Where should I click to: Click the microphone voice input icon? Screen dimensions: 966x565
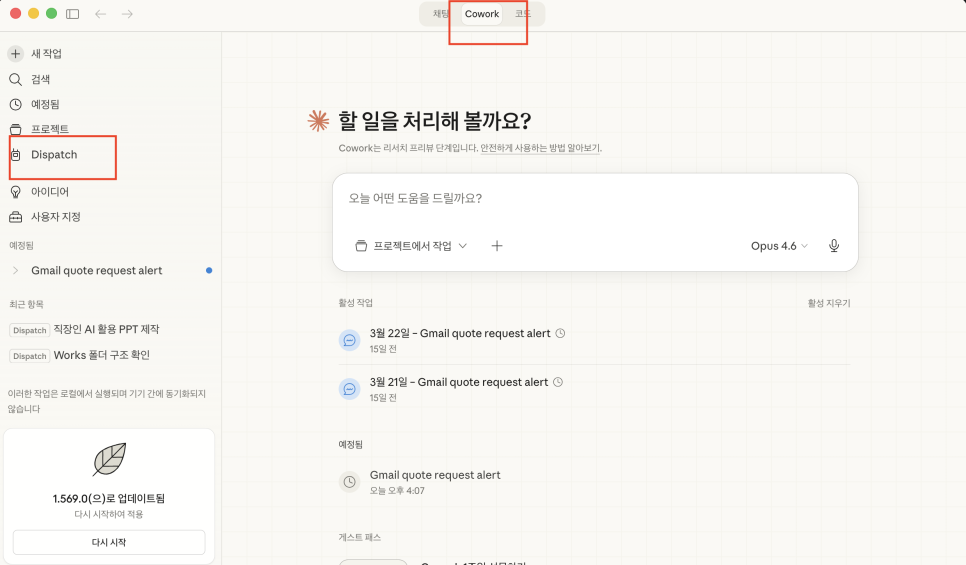pyautogui.click(x=834, y=246)
